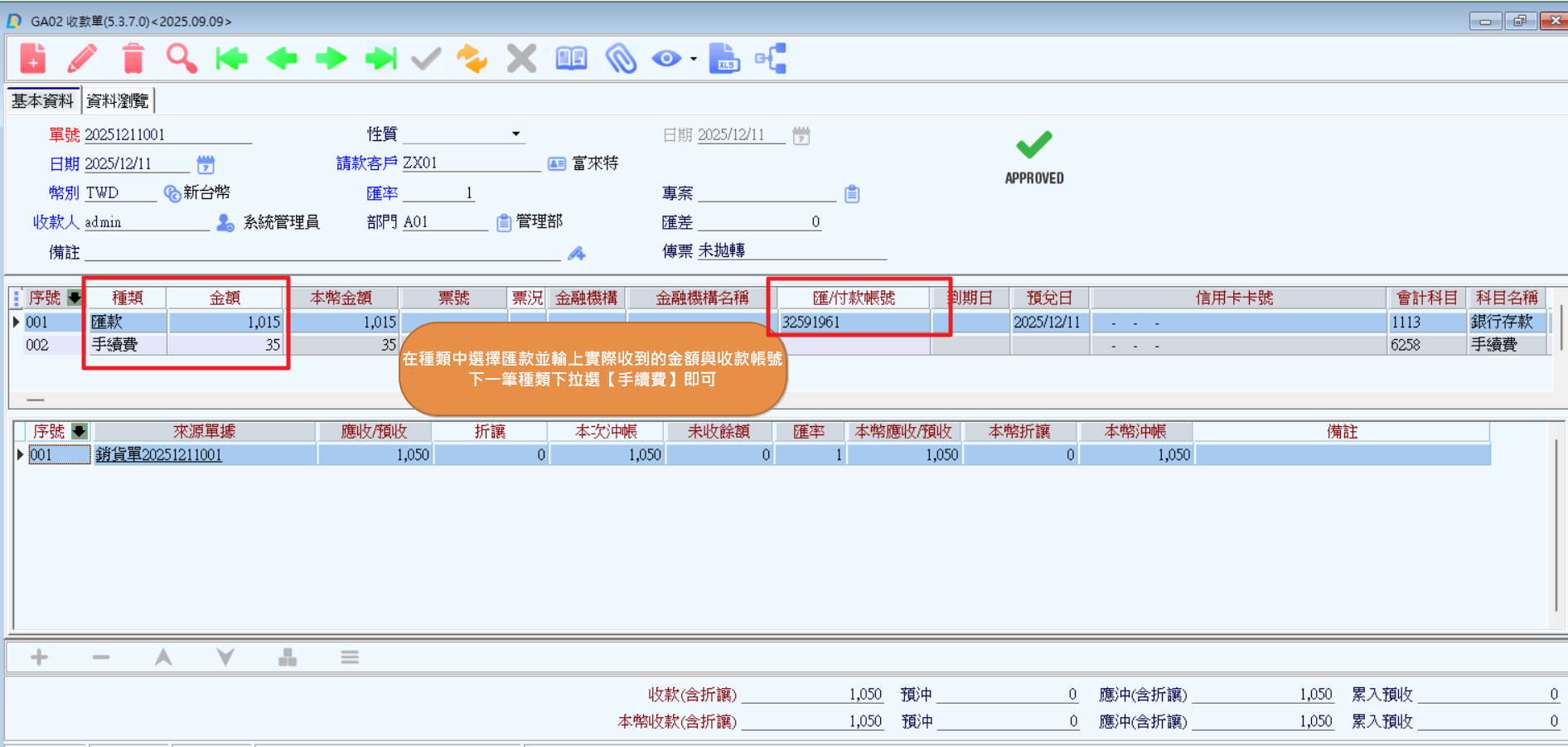1568x747 pixels.
Task: Click the minus remove row button
Action: pos(101,657)
